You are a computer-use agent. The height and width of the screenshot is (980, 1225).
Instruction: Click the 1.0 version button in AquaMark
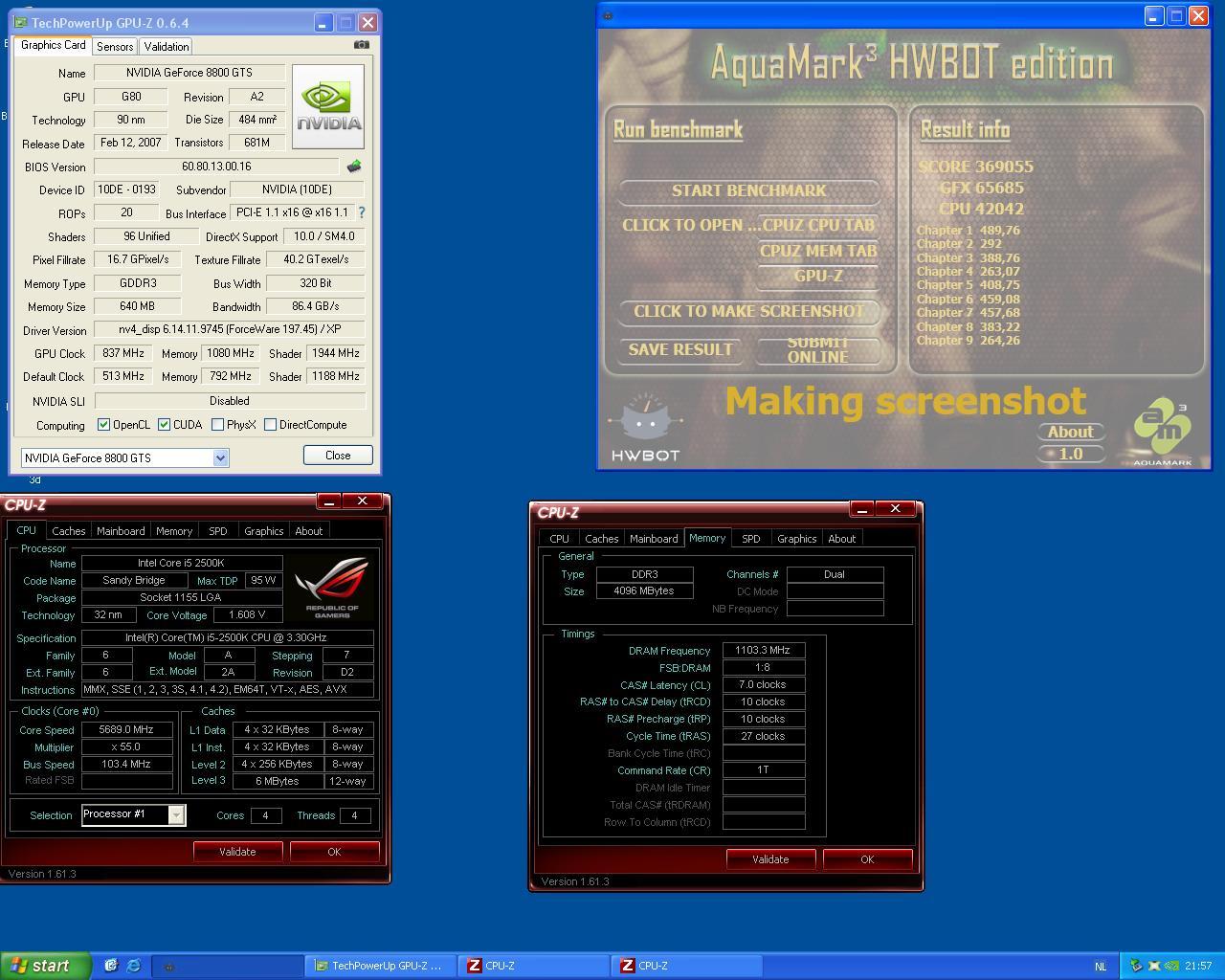point(1071,454)
